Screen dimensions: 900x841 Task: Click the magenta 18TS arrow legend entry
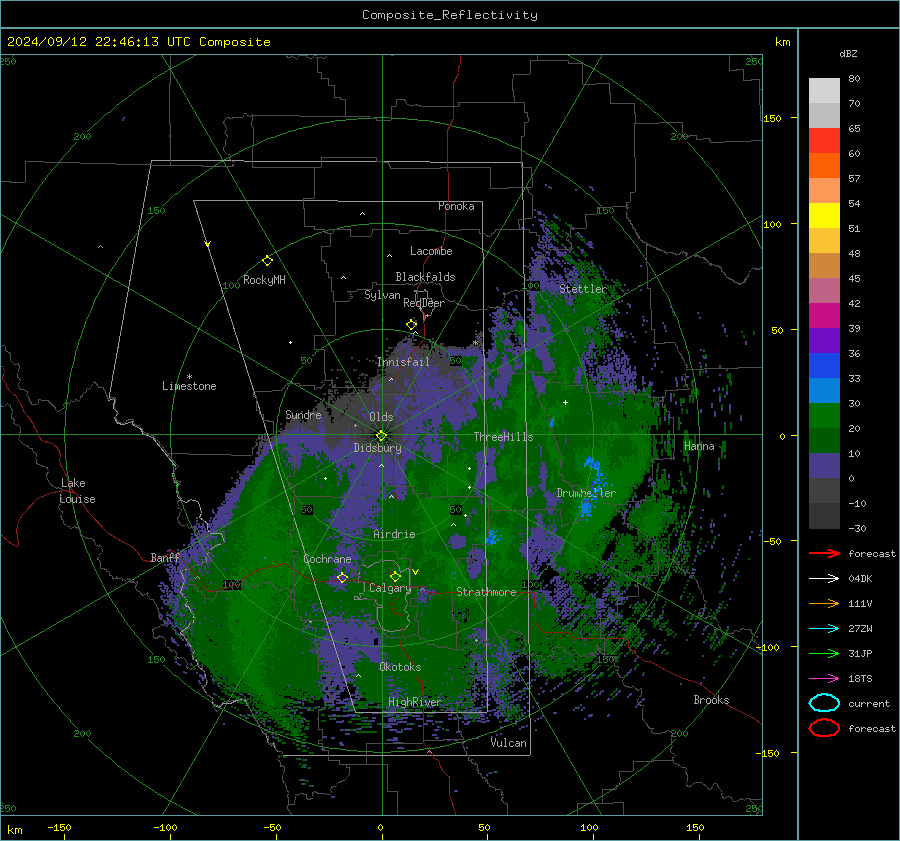click(824, 679)
